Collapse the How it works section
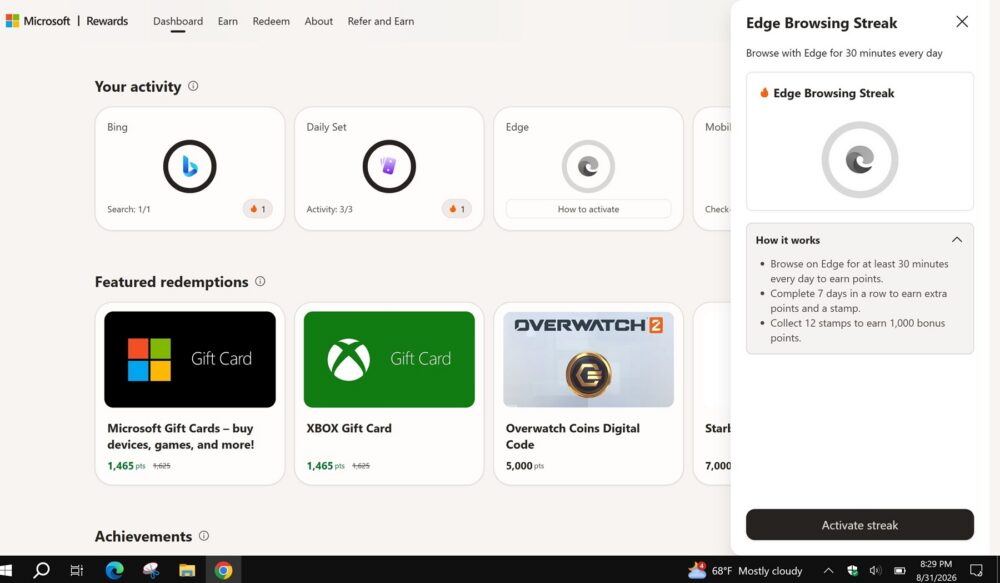This screenshot has height=583, width=1000. 957,240
